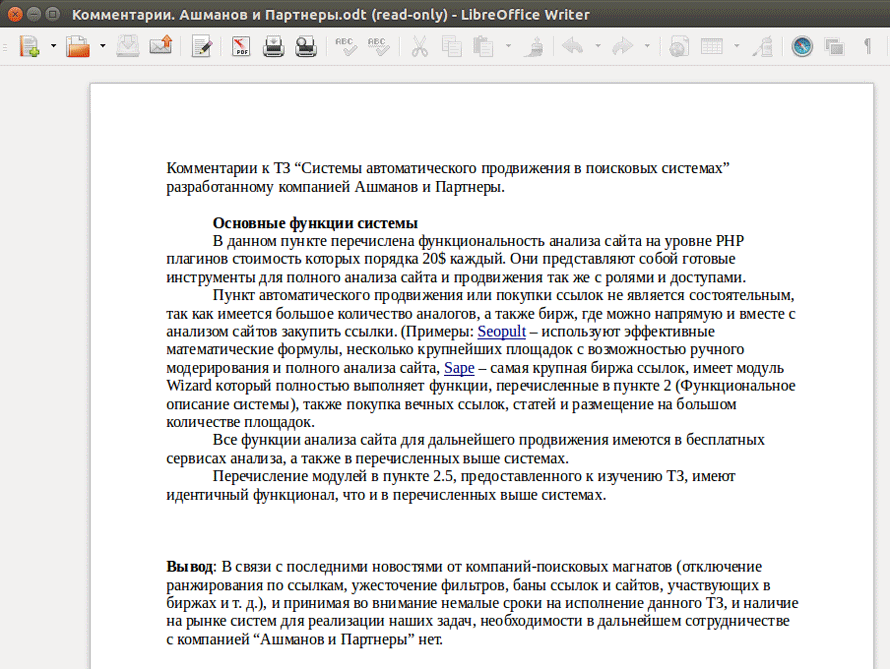Click the text "Перечисление модулей в пункте 2.5"
The height and width of the screenshot is (669, 890).
334,476
